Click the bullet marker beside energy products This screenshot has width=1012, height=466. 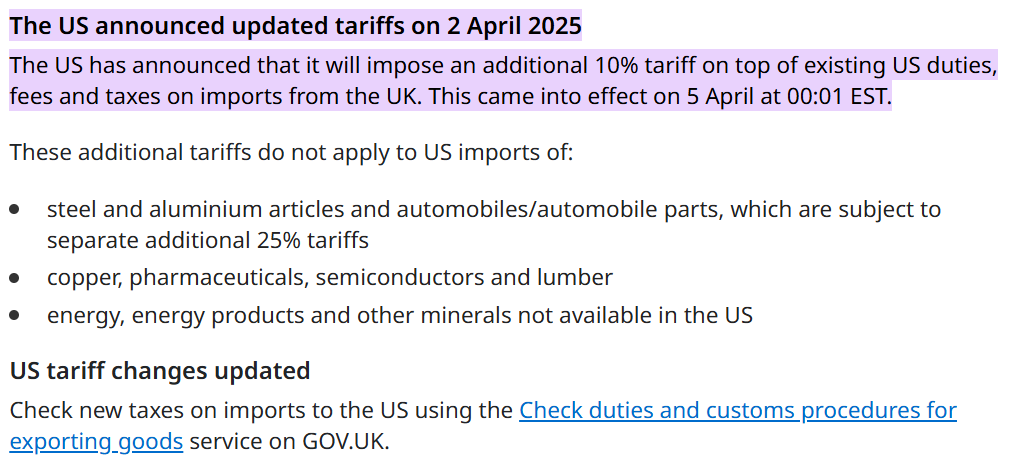[15, 315]
